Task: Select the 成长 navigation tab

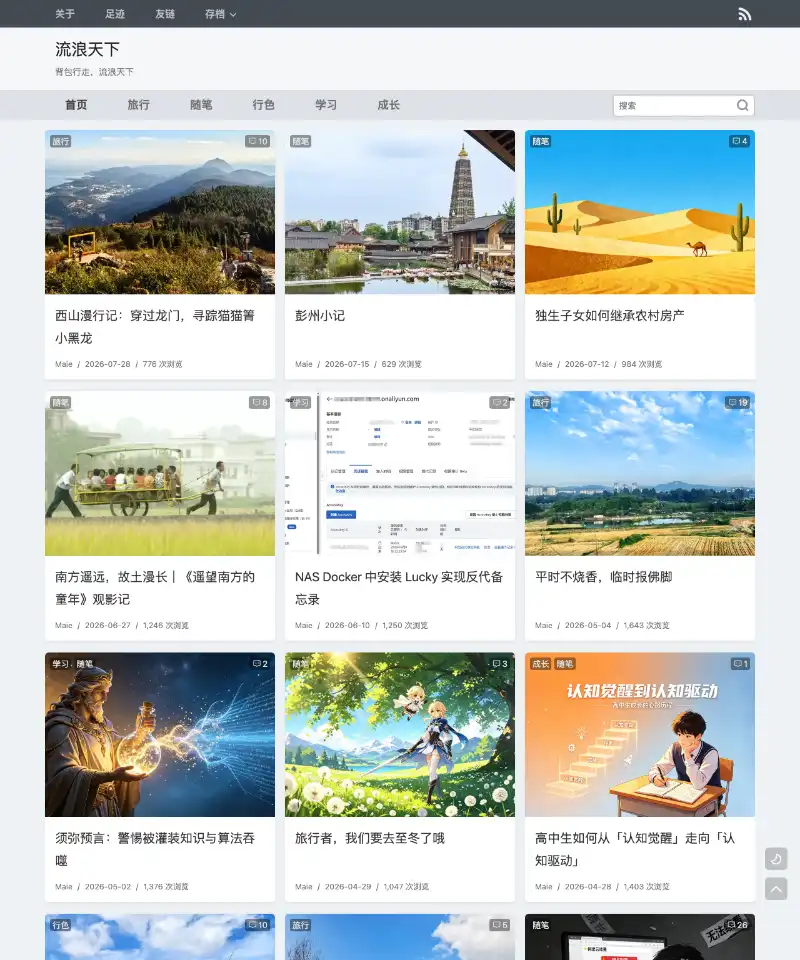Action: coord(388,105)
